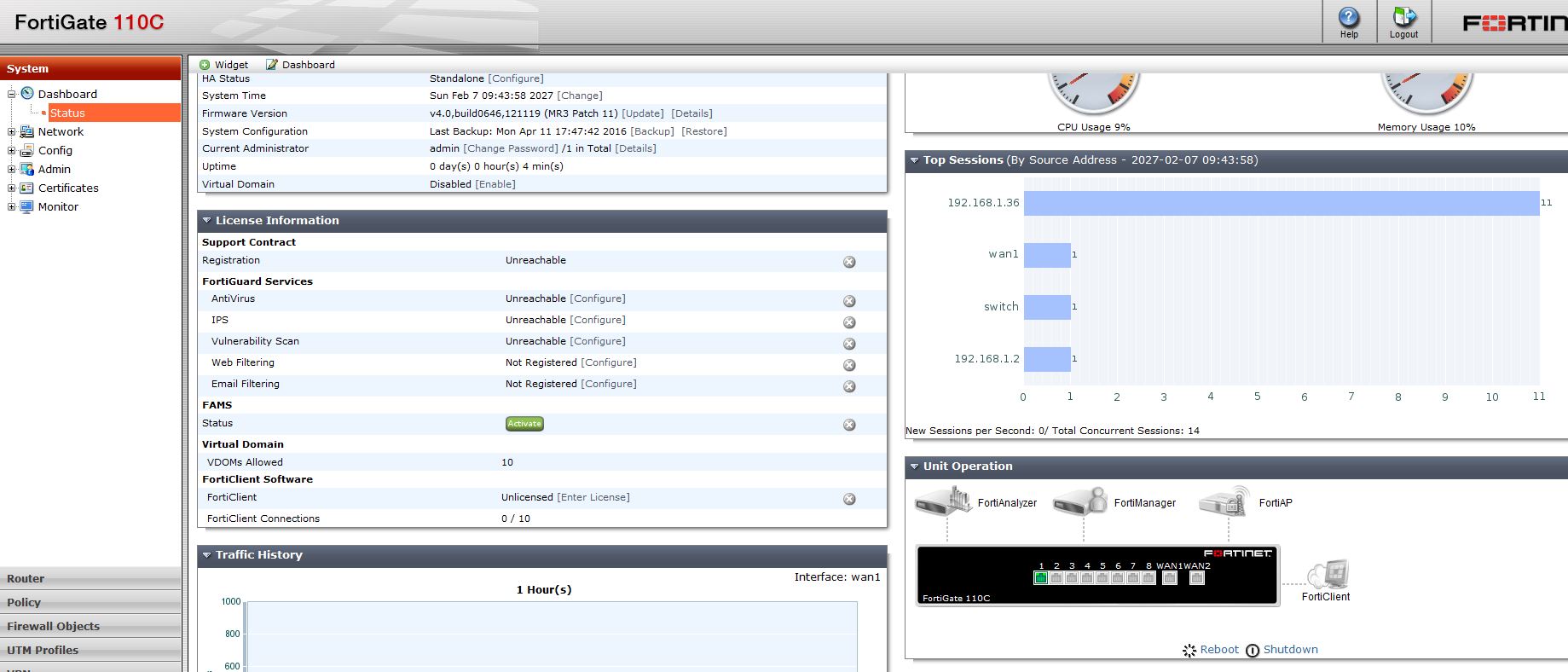Click the switch sessions bar
Screen dimensions: 1568x672
(1047, 307)
